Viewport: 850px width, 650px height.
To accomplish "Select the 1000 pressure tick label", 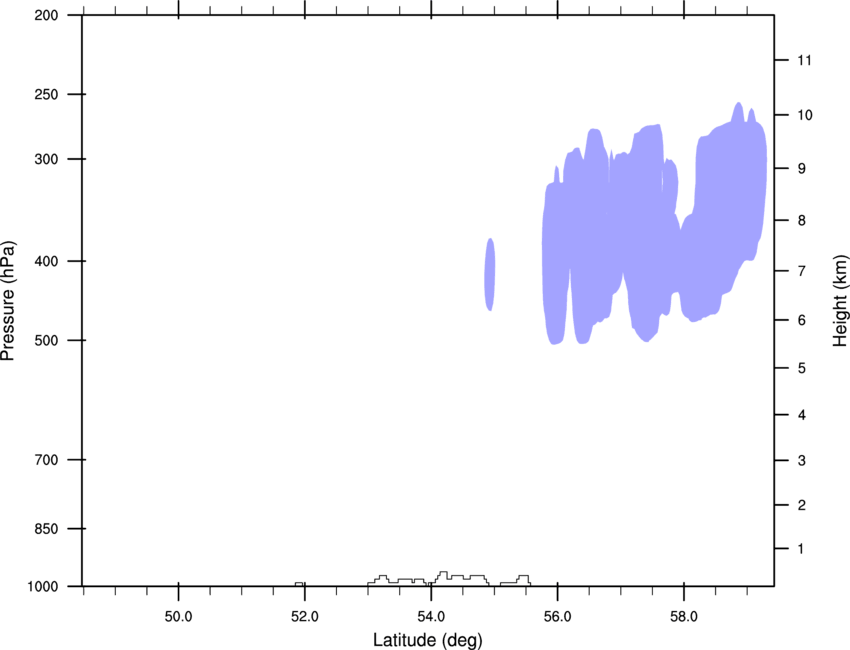I will pyautogui.click(x=42, y=587).
